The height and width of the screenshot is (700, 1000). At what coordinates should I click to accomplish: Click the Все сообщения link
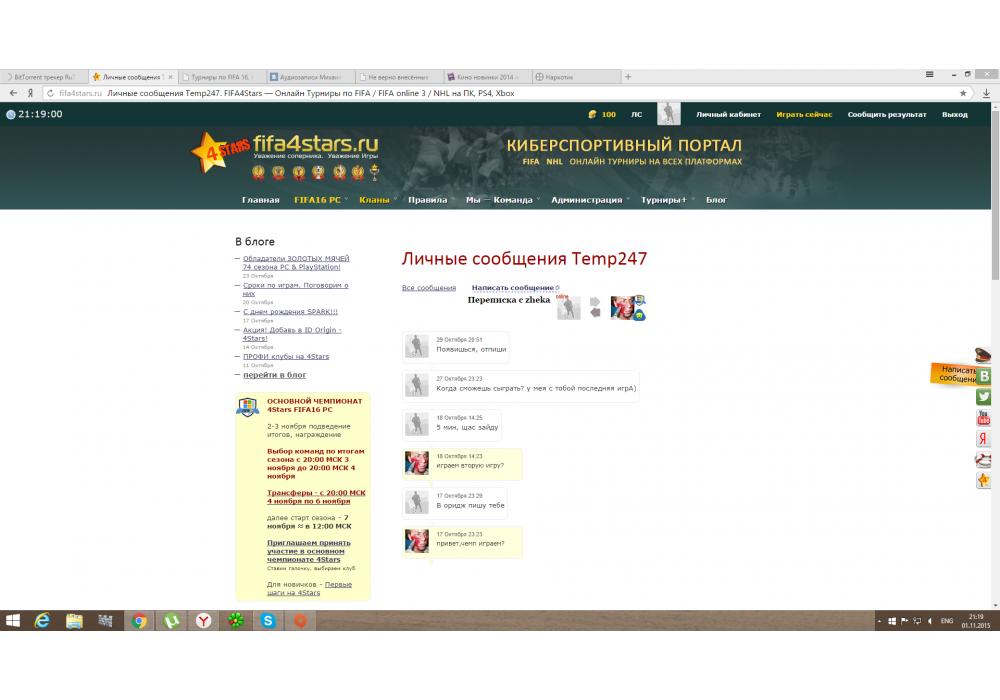(428, 288)
